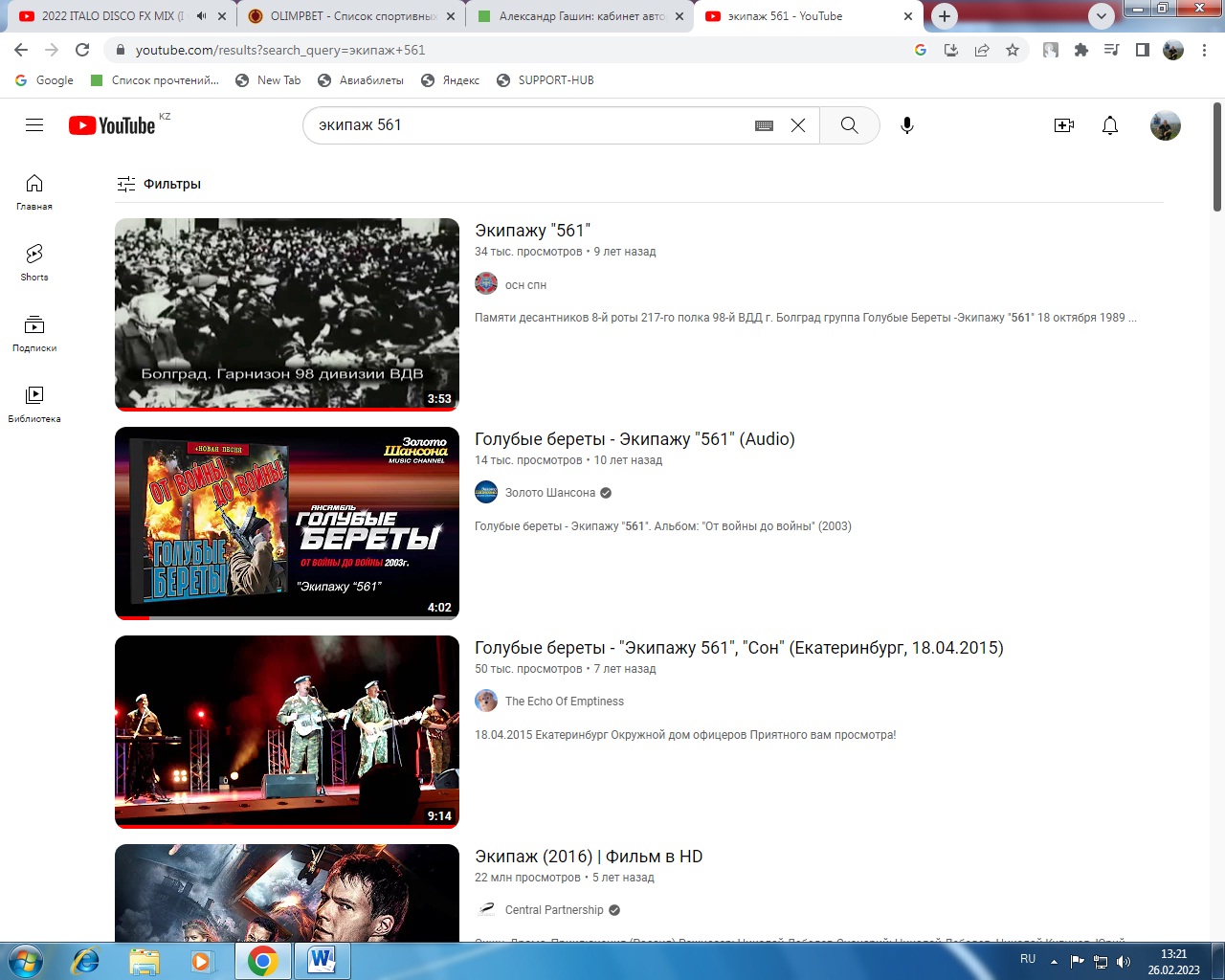The width and height of the screenshot is (1225, 980).
Task: Go back in browser
Action: tap(21, 50)
